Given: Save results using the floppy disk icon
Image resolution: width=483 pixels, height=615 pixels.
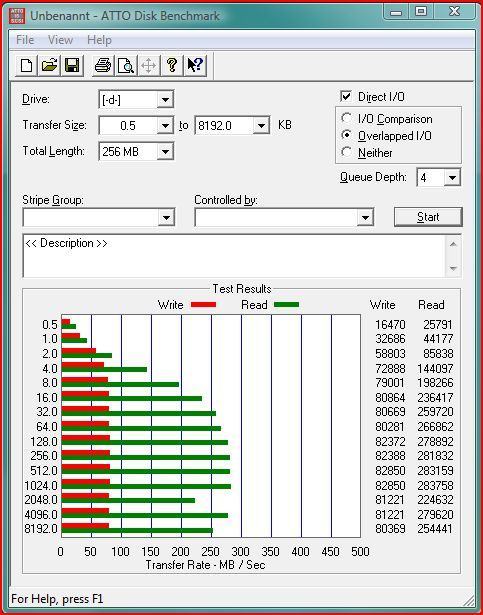Looking at the screenshot, I should 72,65.
